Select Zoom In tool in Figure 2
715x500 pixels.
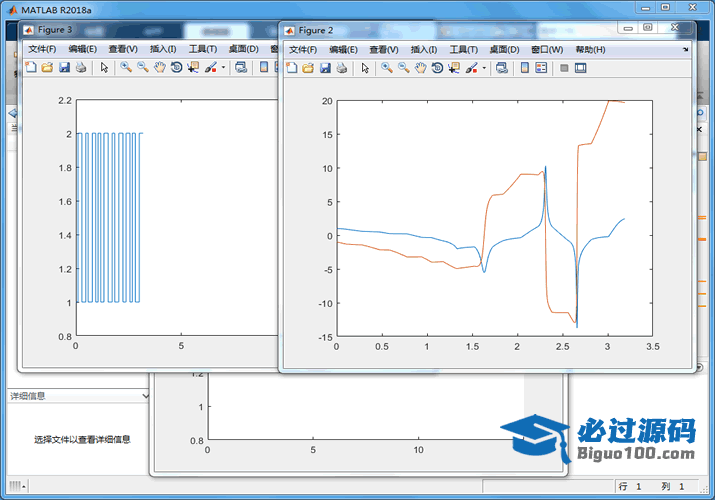coord(387,68)
